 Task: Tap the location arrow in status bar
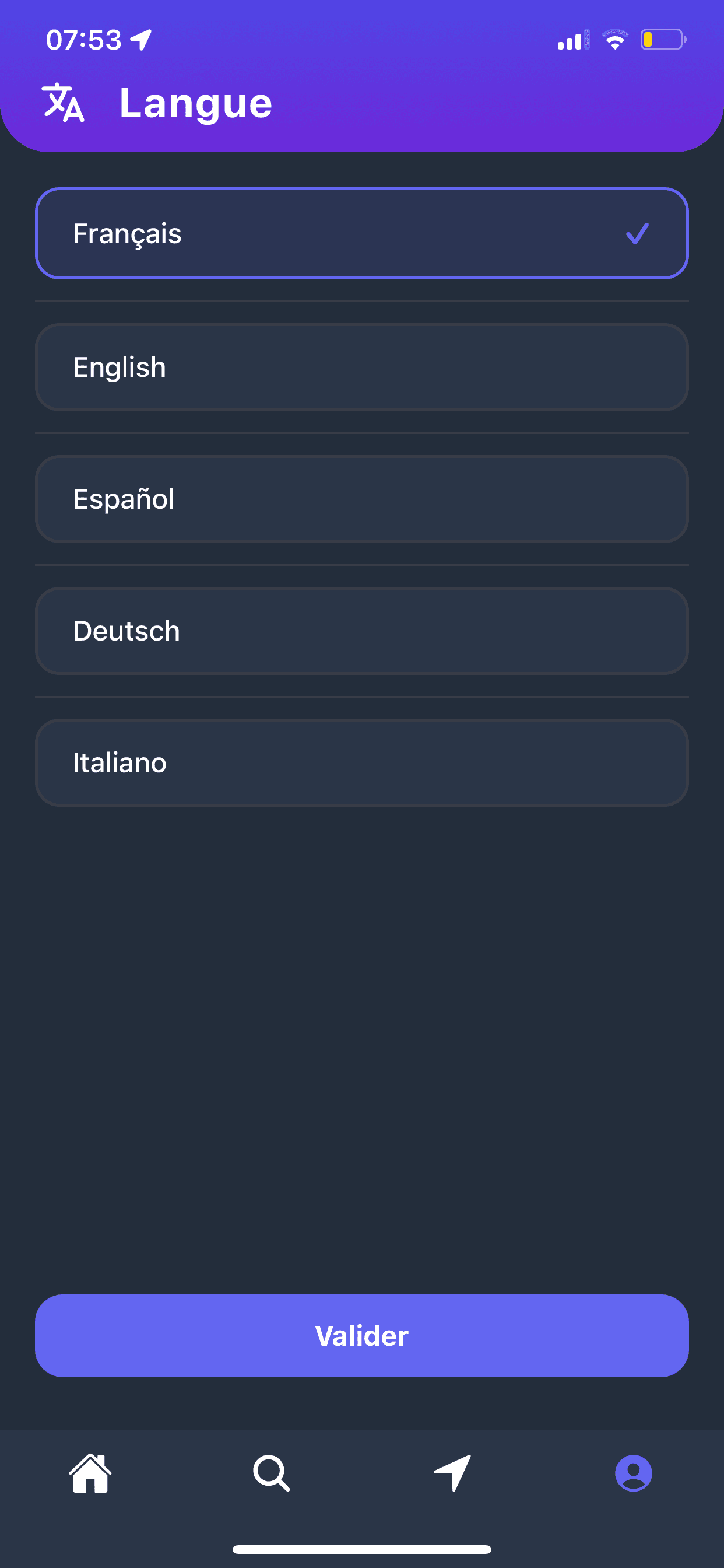pos(141,40)
